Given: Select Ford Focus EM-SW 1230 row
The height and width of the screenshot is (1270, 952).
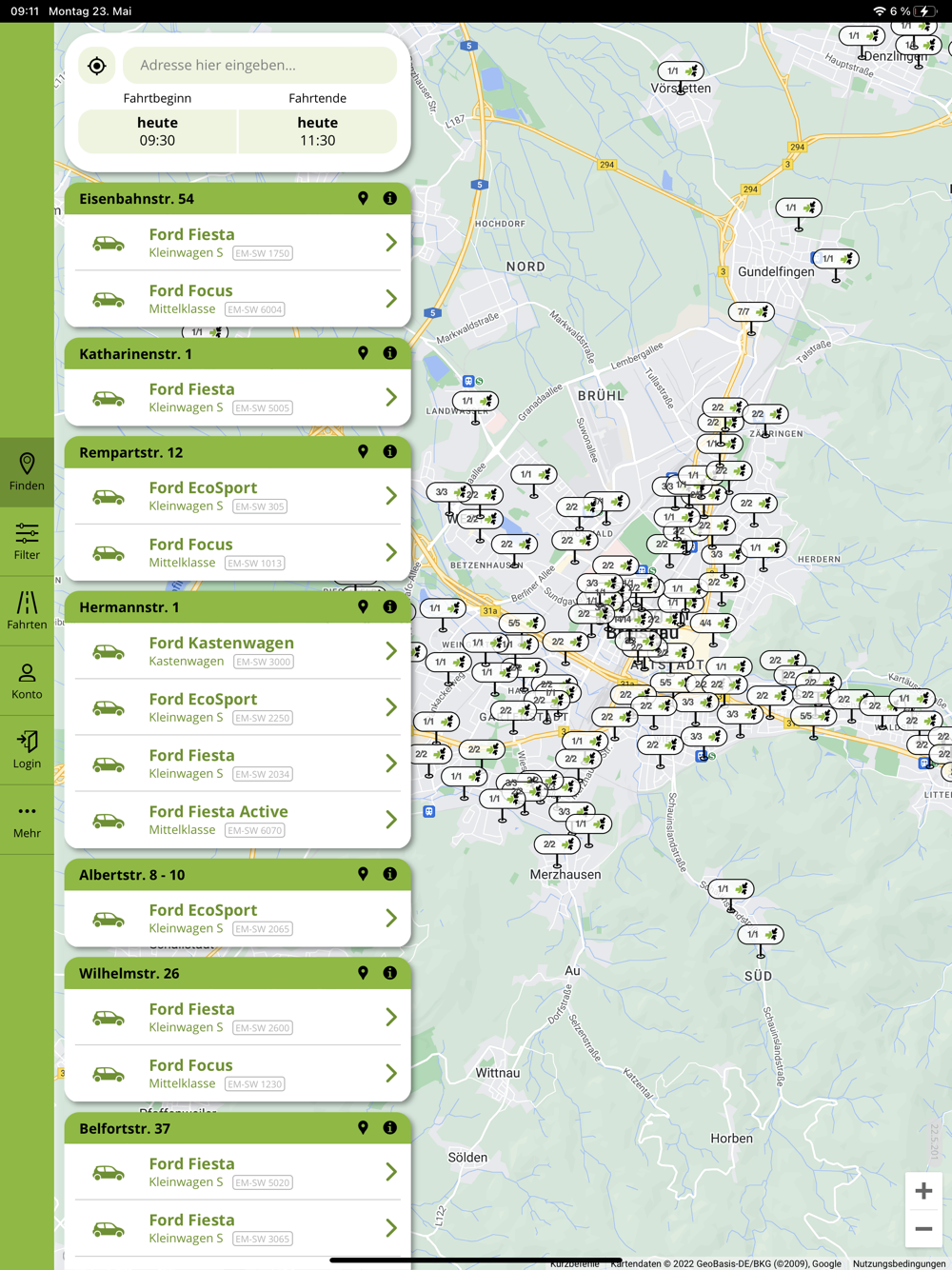Looking at the screenshot, I should [x=237, y=1074].
